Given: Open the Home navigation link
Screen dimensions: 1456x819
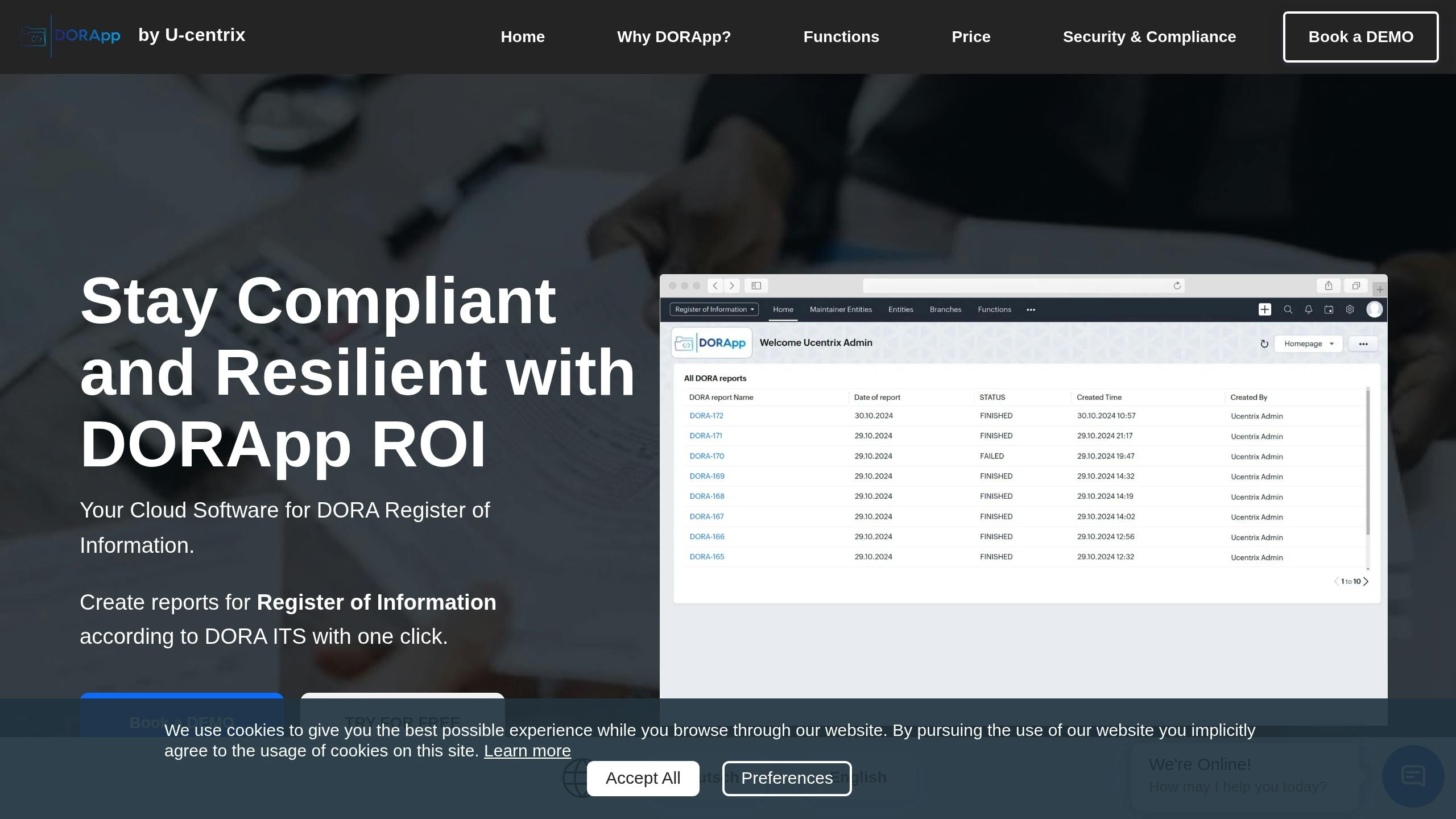Looking at the screenshot, I should [x=523, y=37].
